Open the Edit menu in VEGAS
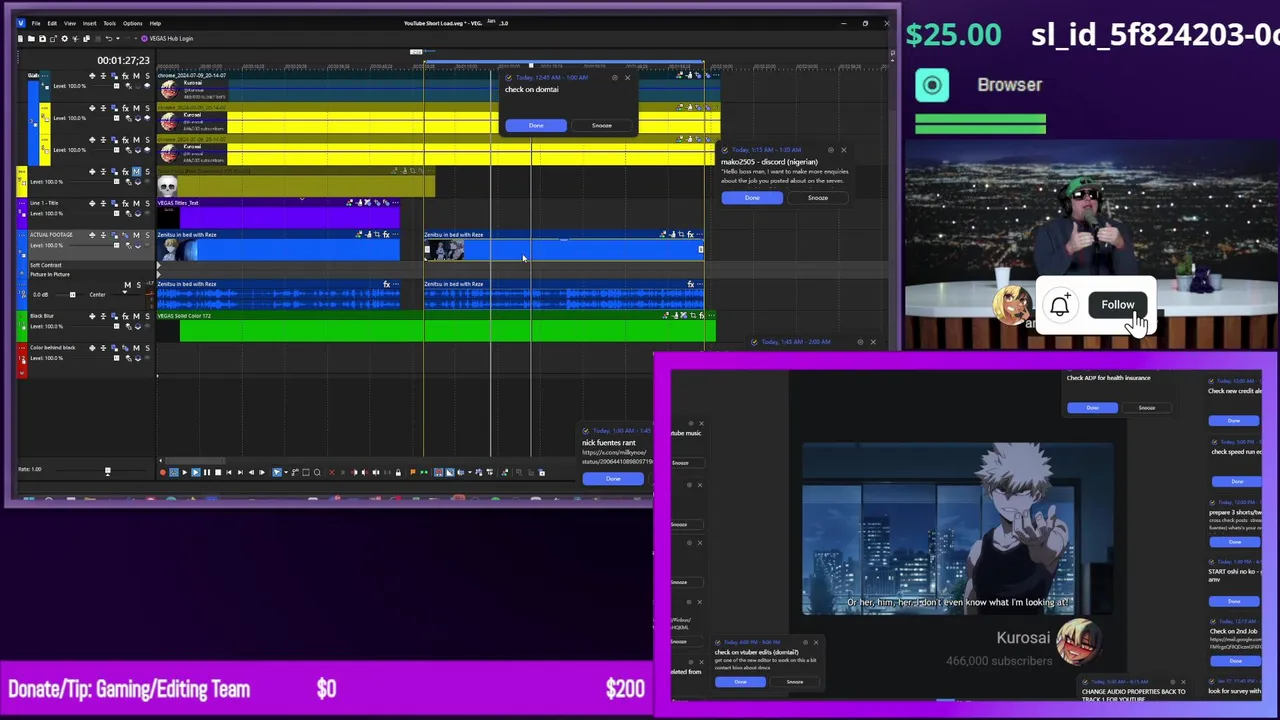This screenshot has width=1280, height=720. 52,23
